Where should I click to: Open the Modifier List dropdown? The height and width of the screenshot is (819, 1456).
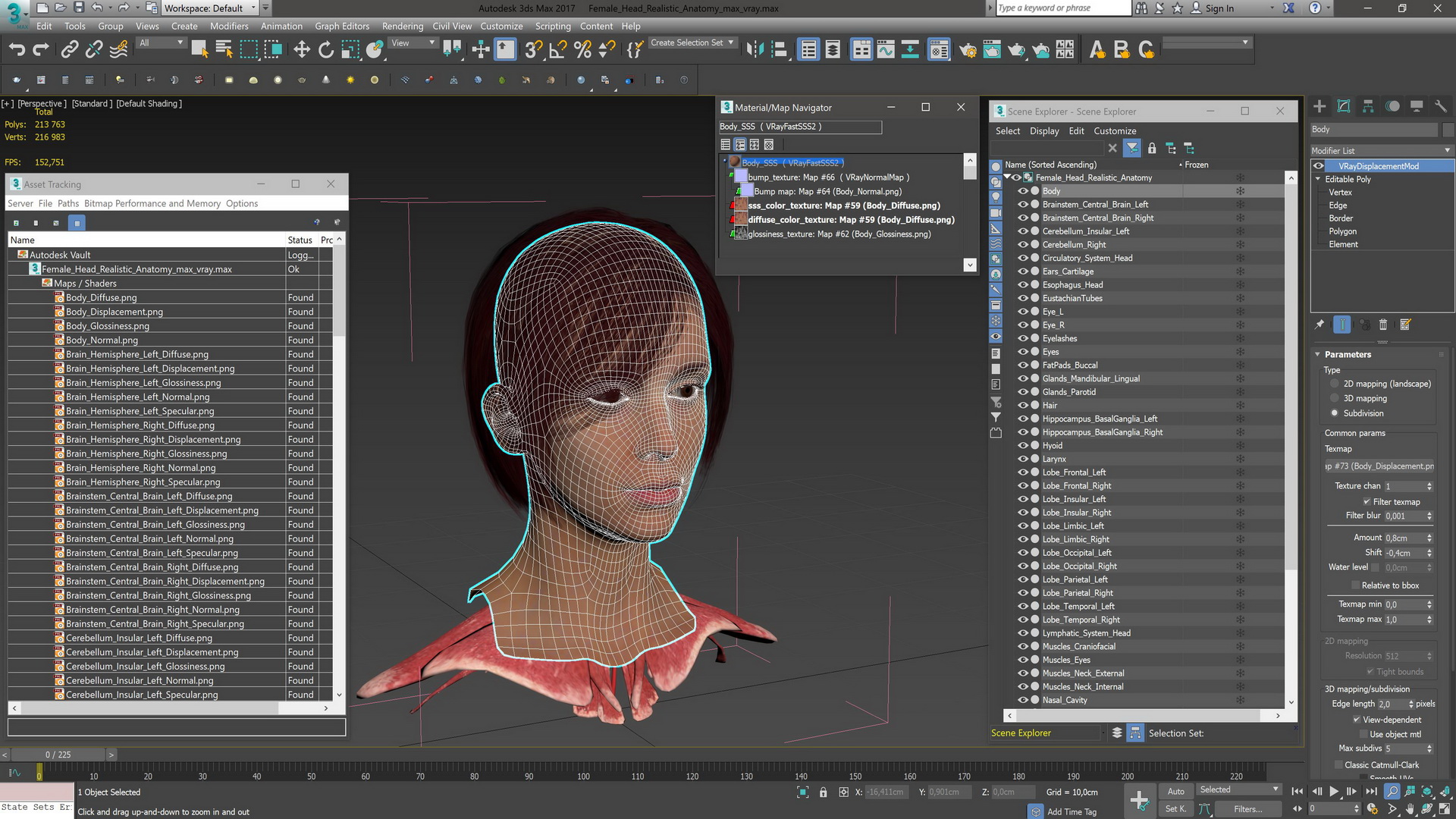1382,151
